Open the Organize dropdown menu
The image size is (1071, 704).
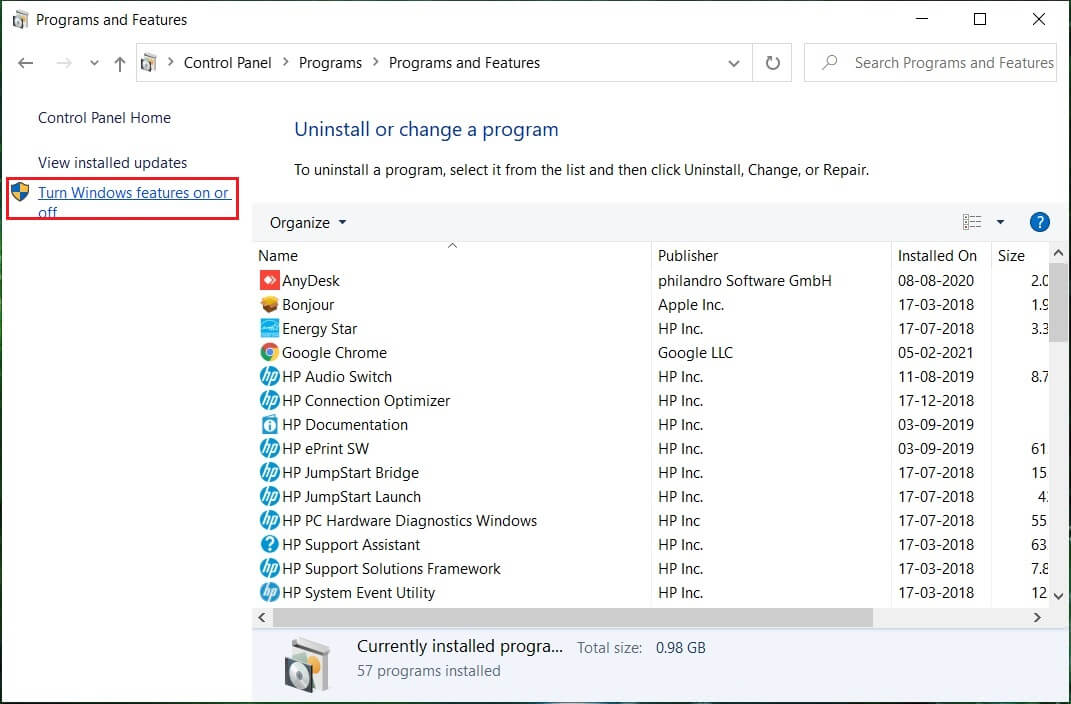[x=307, y=223]
